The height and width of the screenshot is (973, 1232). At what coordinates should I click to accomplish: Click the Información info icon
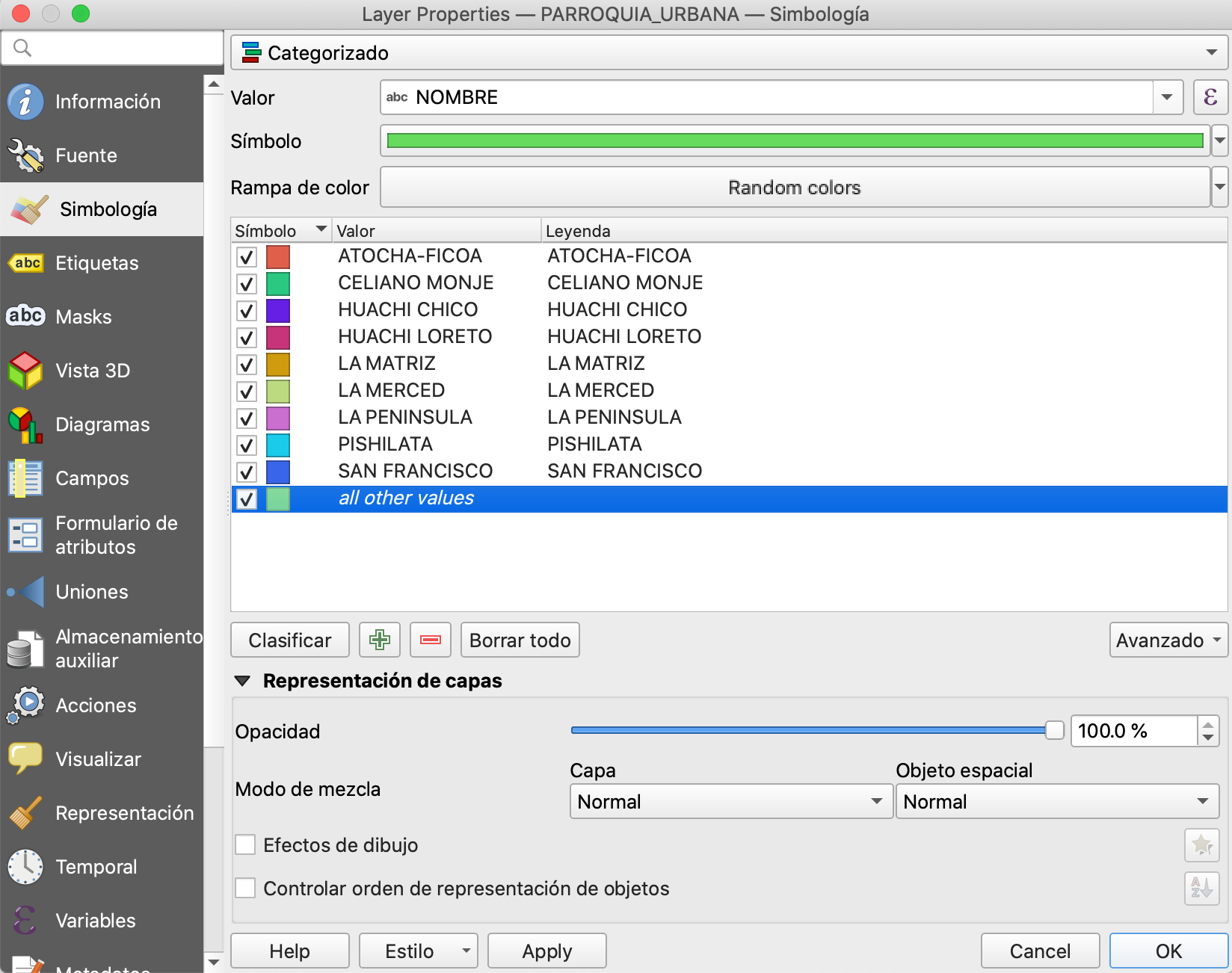pyautogui.click(x=25, y=102)
